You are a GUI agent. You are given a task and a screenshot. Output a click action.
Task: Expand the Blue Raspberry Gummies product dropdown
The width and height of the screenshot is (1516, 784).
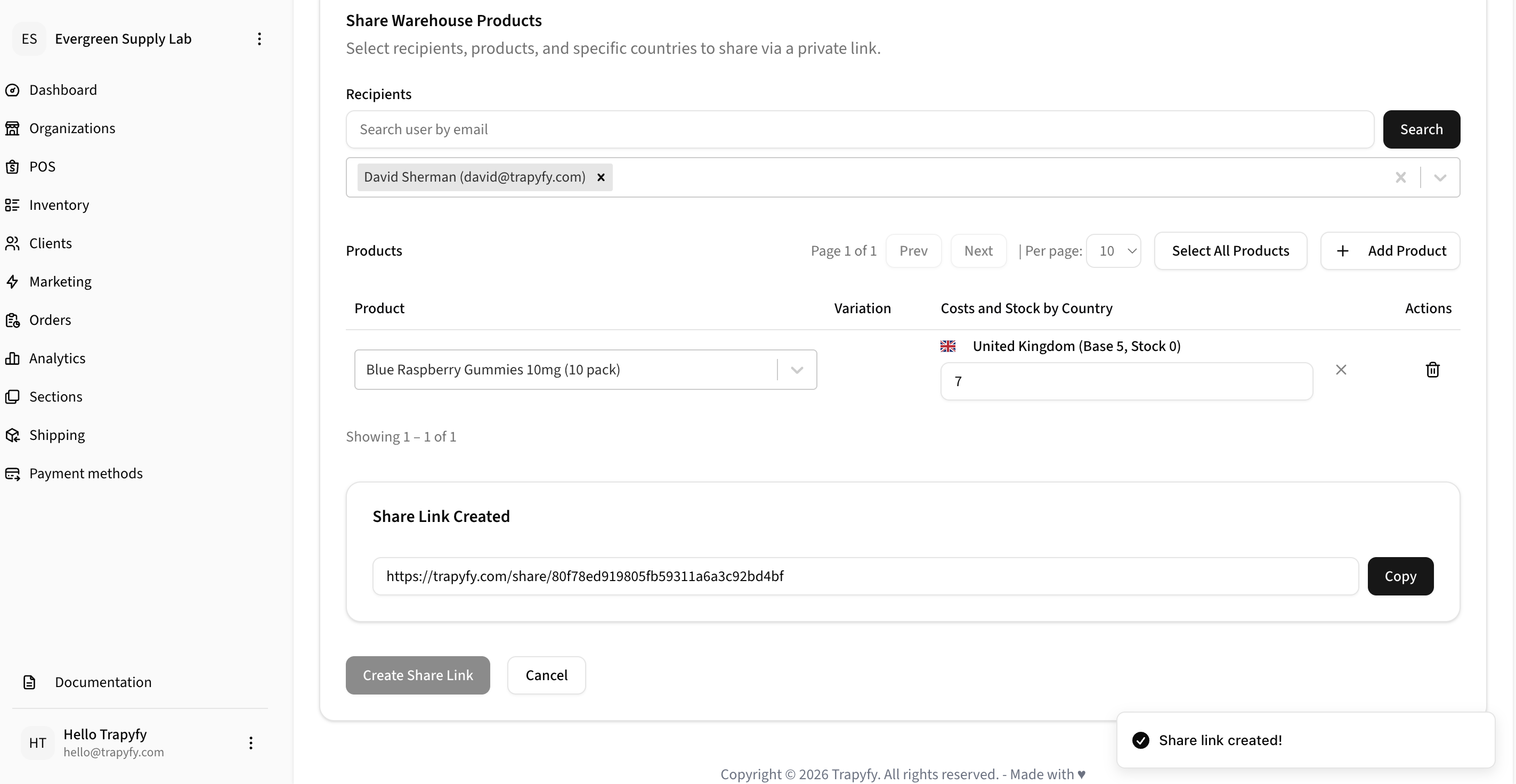(x=797, y=370)
